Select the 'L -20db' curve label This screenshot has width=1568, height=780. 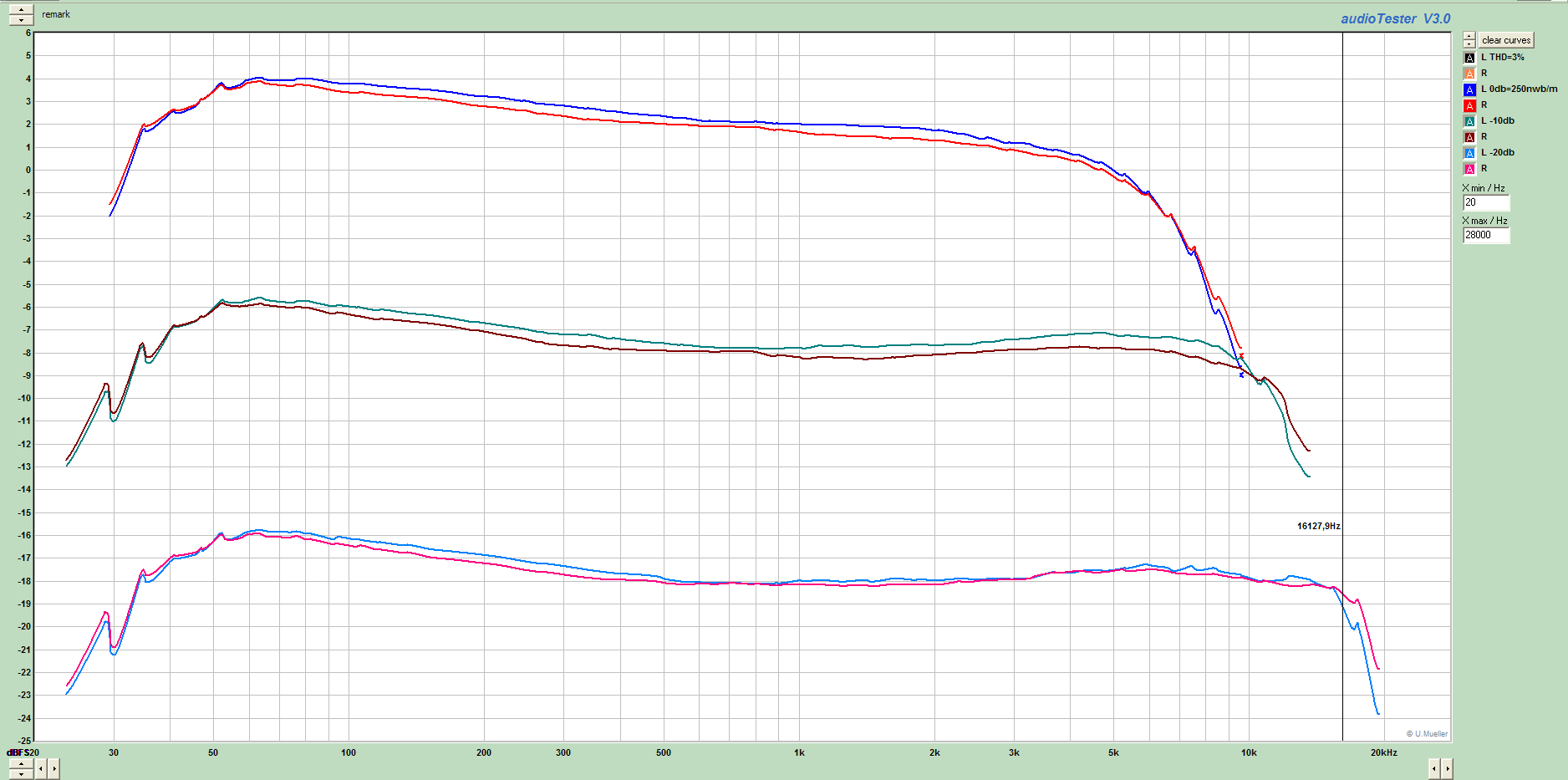click(1498, 152)
